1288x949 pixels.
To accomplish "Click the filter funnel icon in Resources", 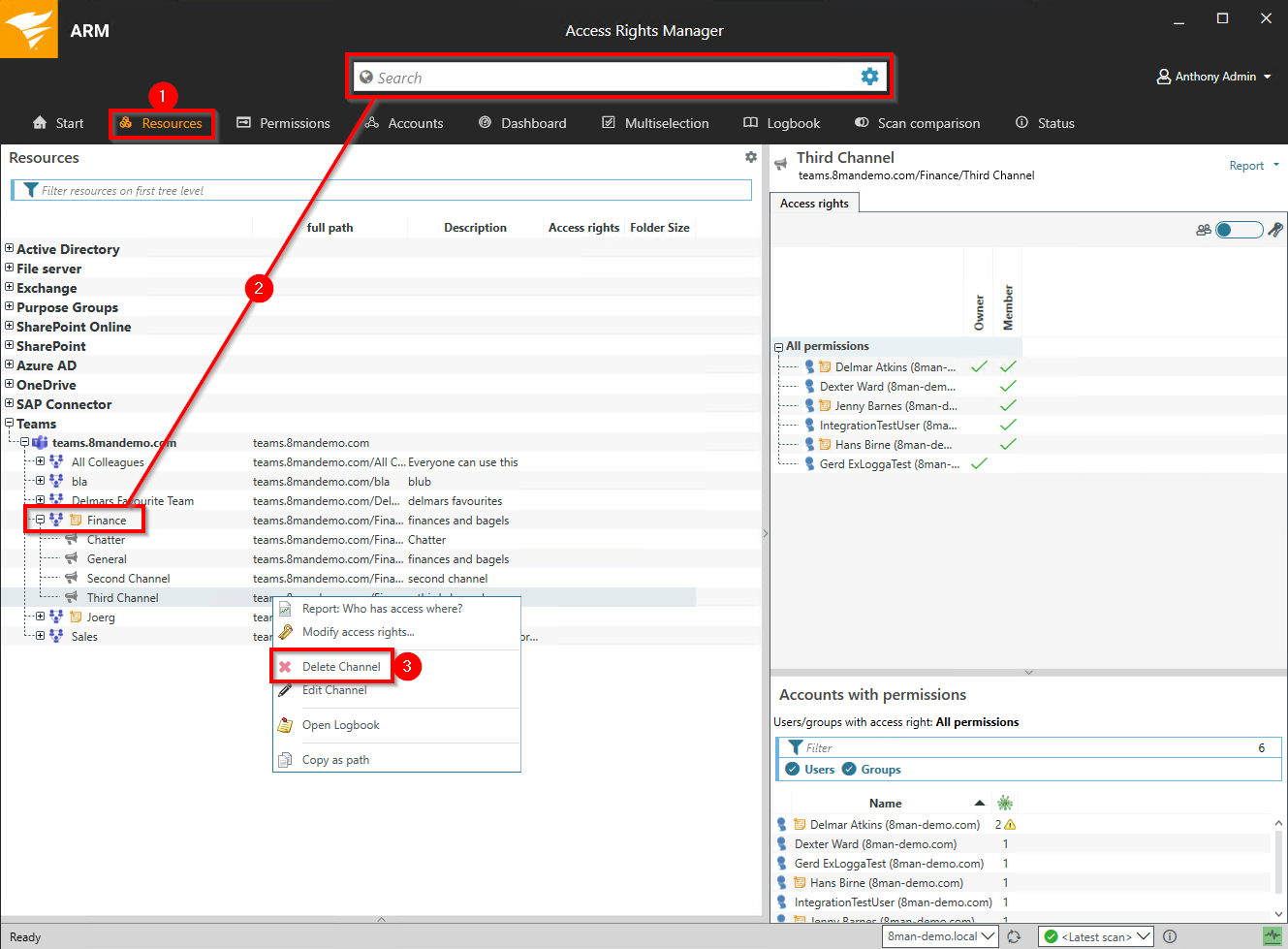I will (30, 190).
